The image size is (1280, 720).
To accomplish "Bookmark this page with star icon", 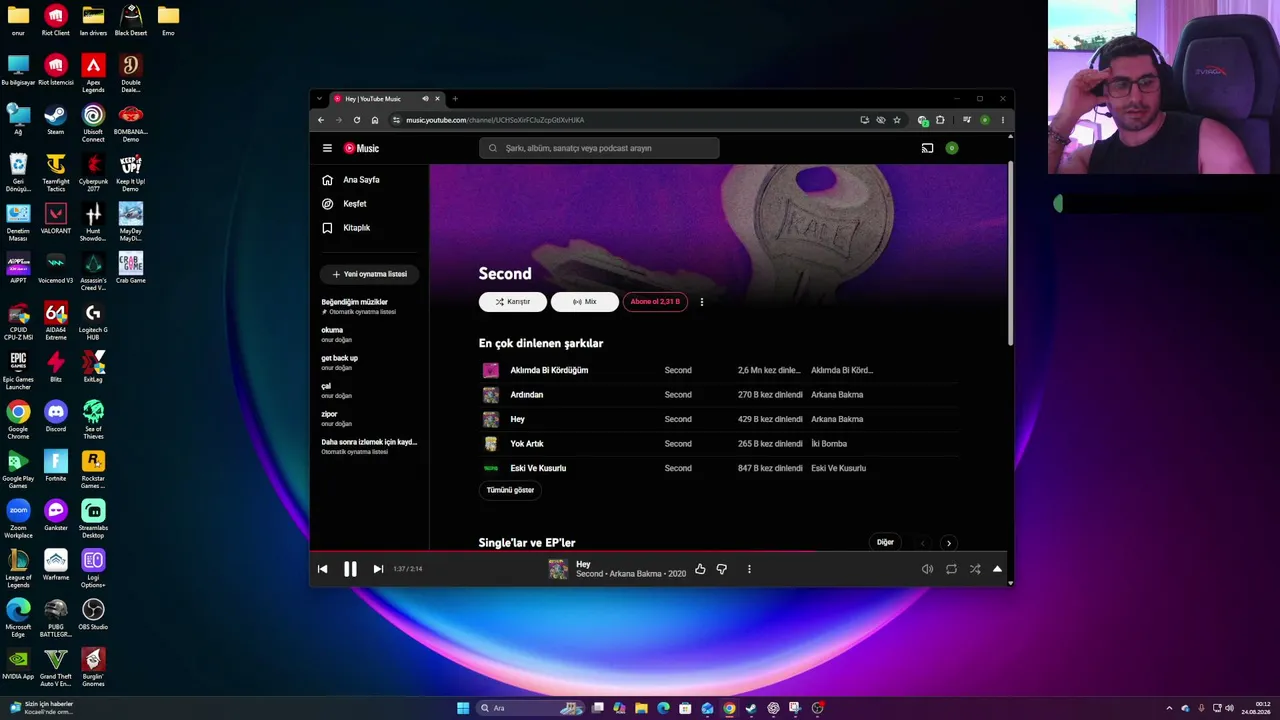I will (x=897, y=120).
